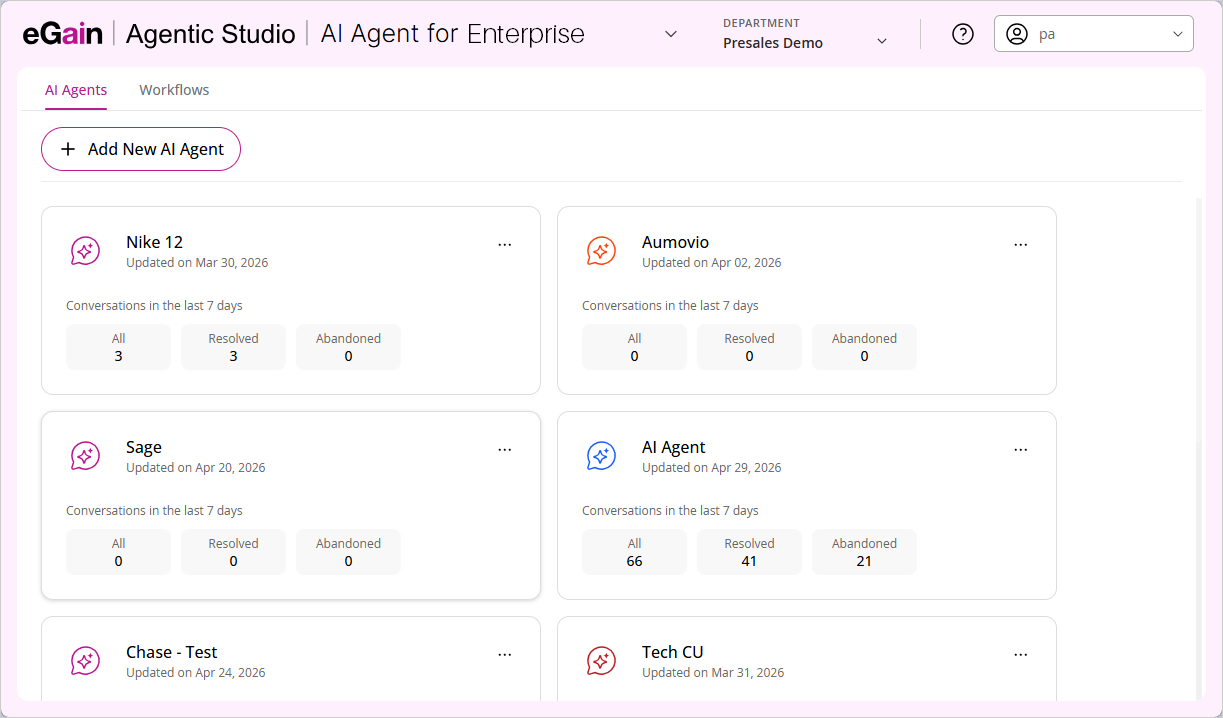This screenshot has width=1223, height=718.
Task: Open the Chase - Test more options menu
Action: pyautogui.click(x=505, y=654)
